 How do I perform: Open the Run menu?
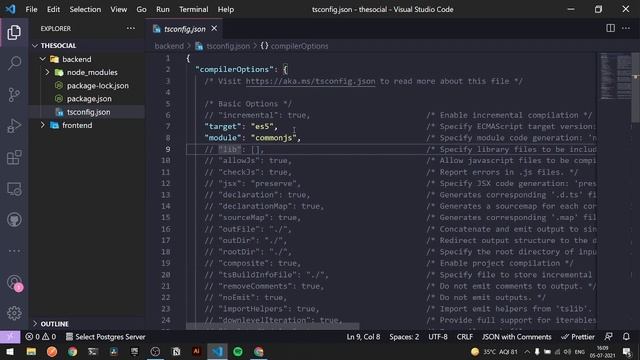click(x=162, y=9)
